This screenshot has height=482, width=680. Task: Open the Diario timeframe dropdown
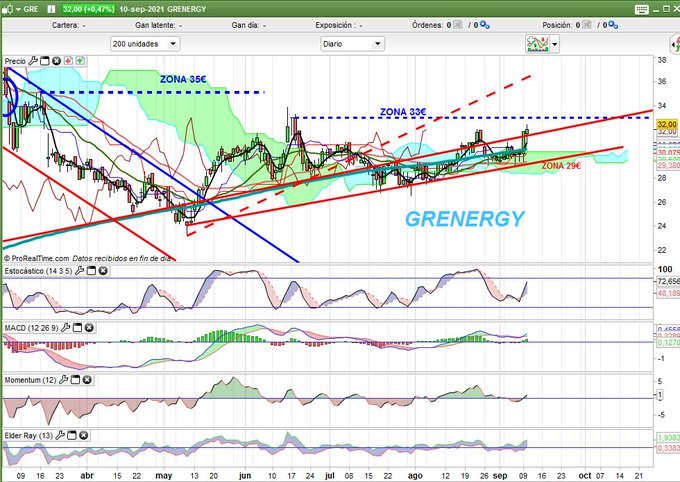[352, 44]
